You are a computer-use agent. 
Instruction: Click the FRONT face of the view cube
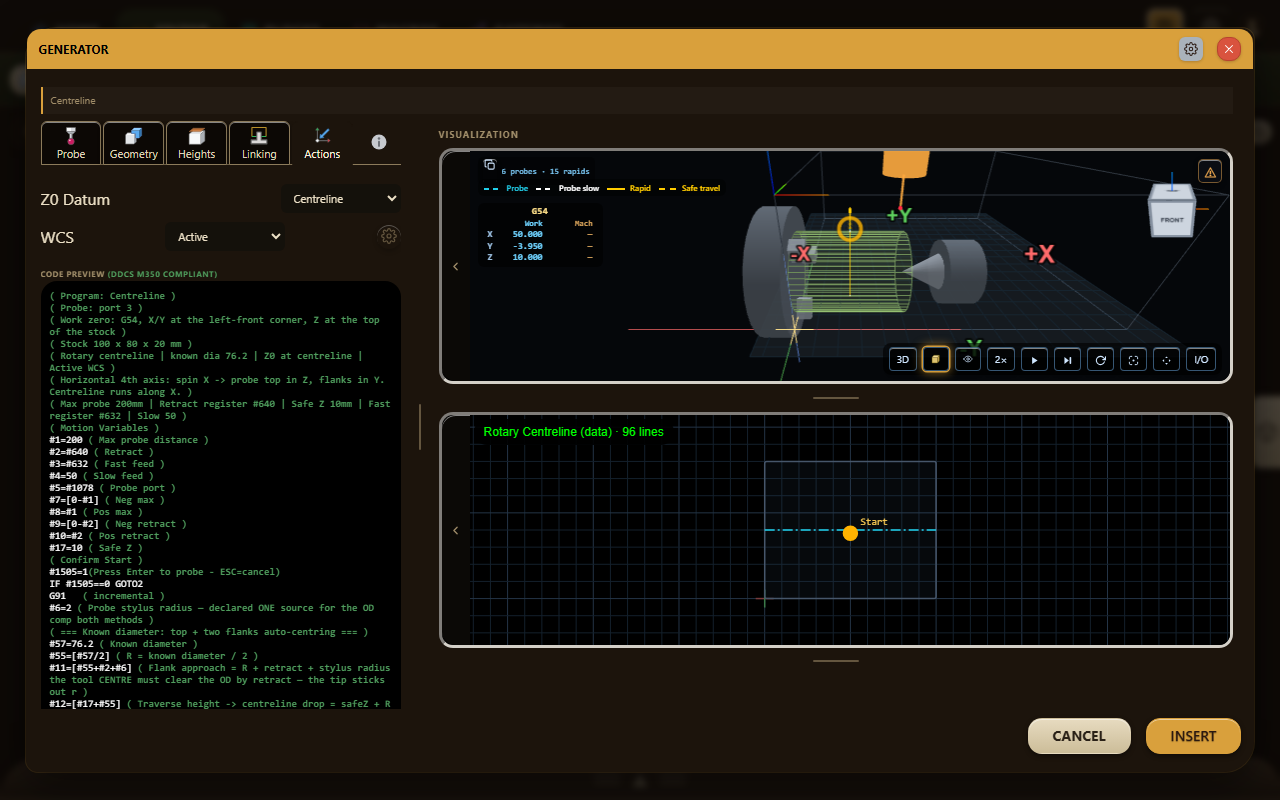coord(1172,219)
